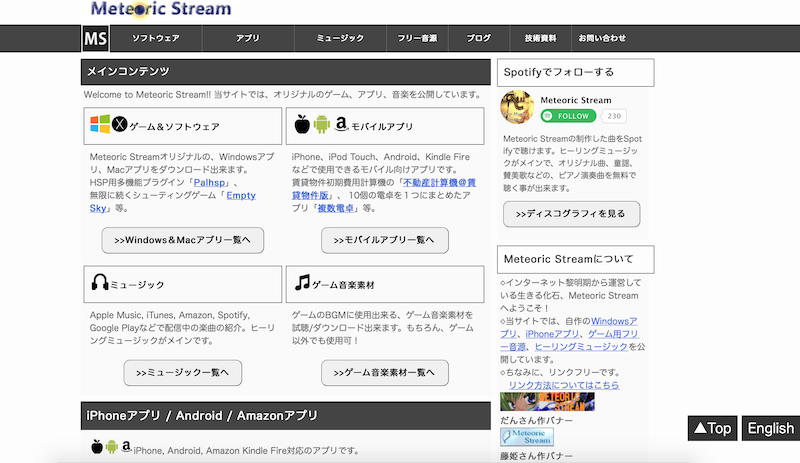Screen dimensions: 800x463
Task: Open the お問い合わせ contact page
Action: [x=602, y=38]
